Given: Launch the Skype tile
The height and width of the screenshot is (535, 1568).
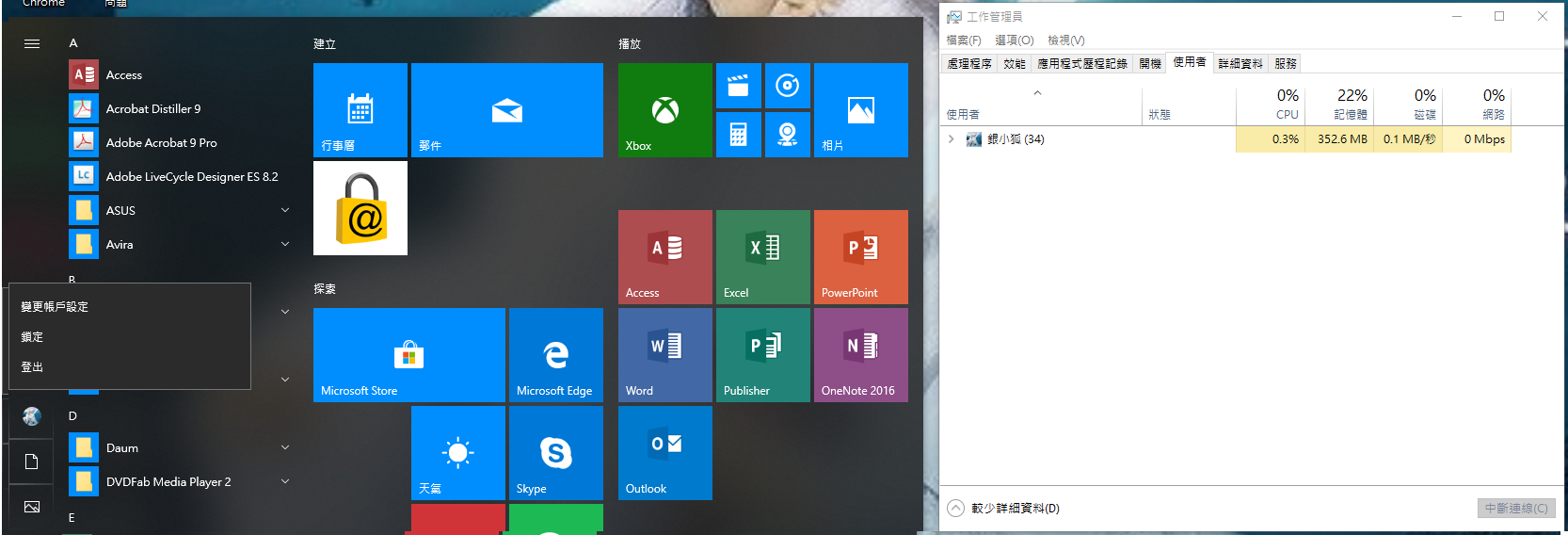Looking at the screenshot, I should [556, 453].
